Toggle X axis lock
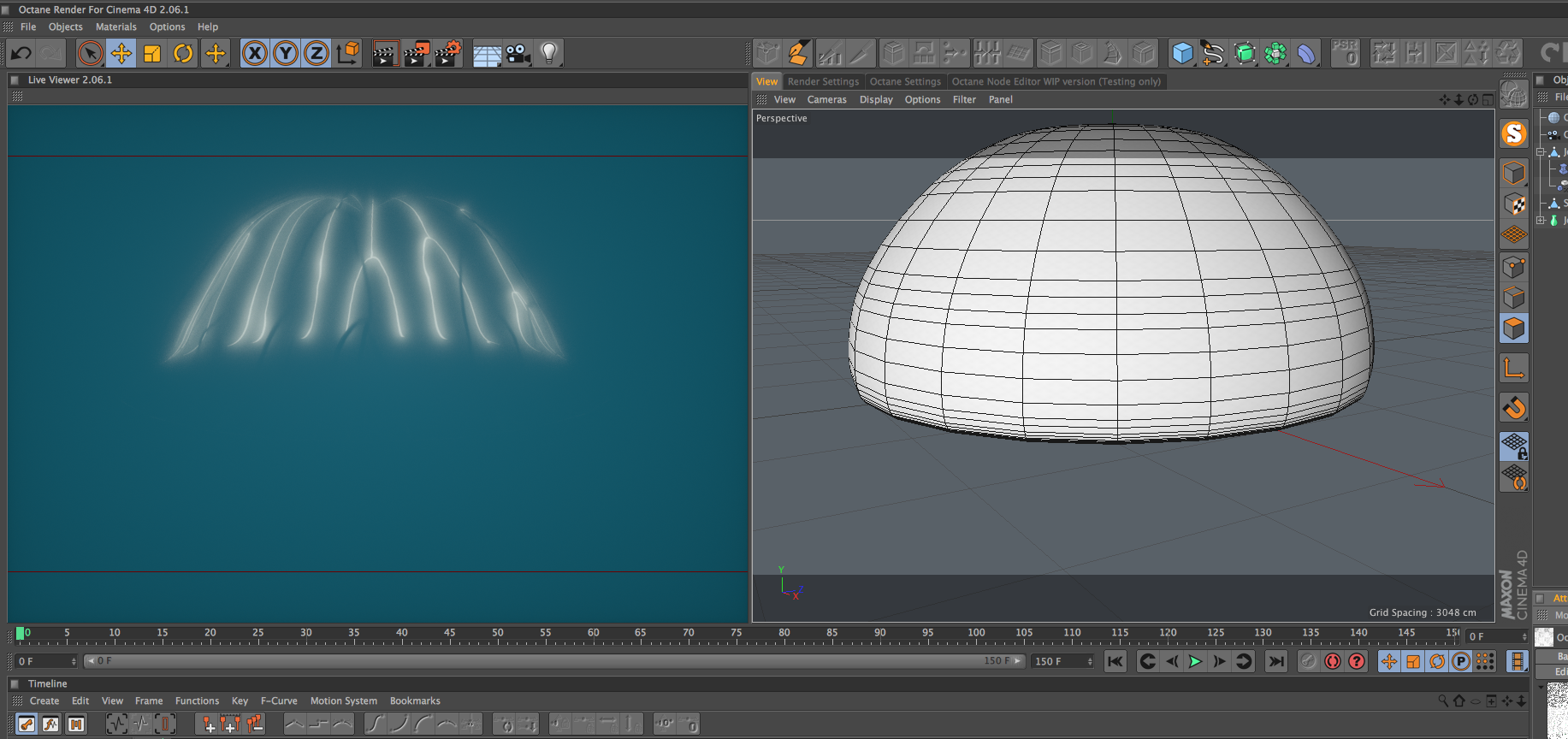The height and width of the screenshot is (739, 1568). (x=254, y=54)
